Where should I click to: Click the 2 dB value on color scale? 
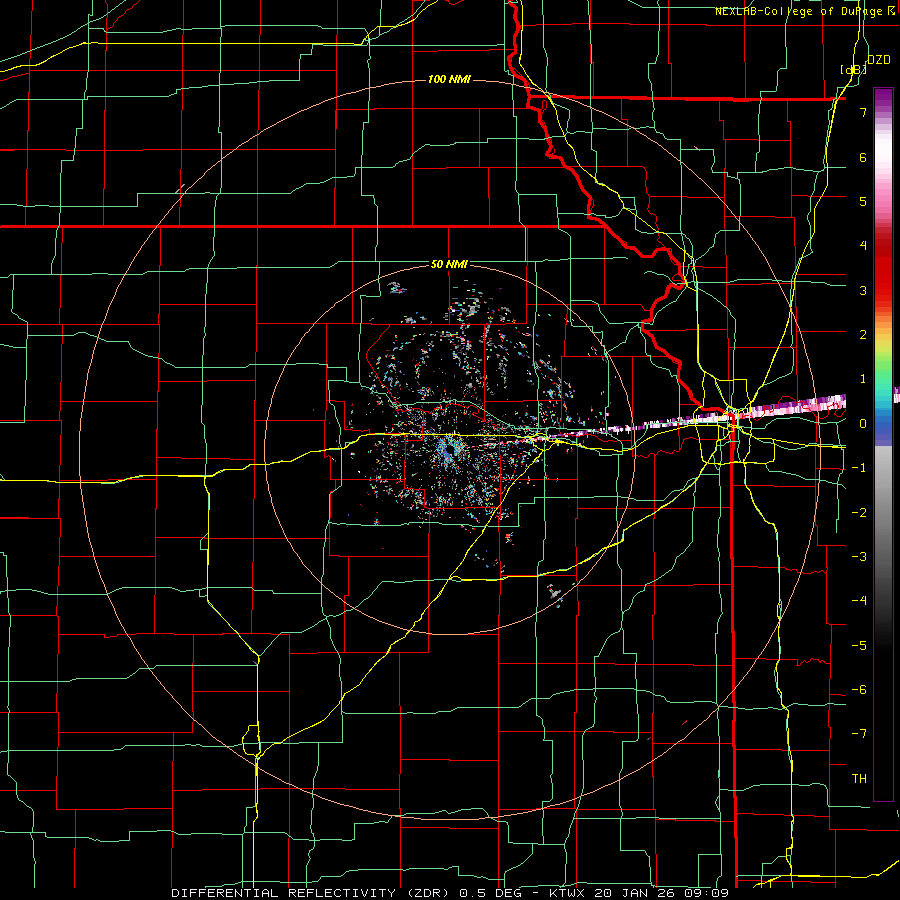(x=863, y=335)
